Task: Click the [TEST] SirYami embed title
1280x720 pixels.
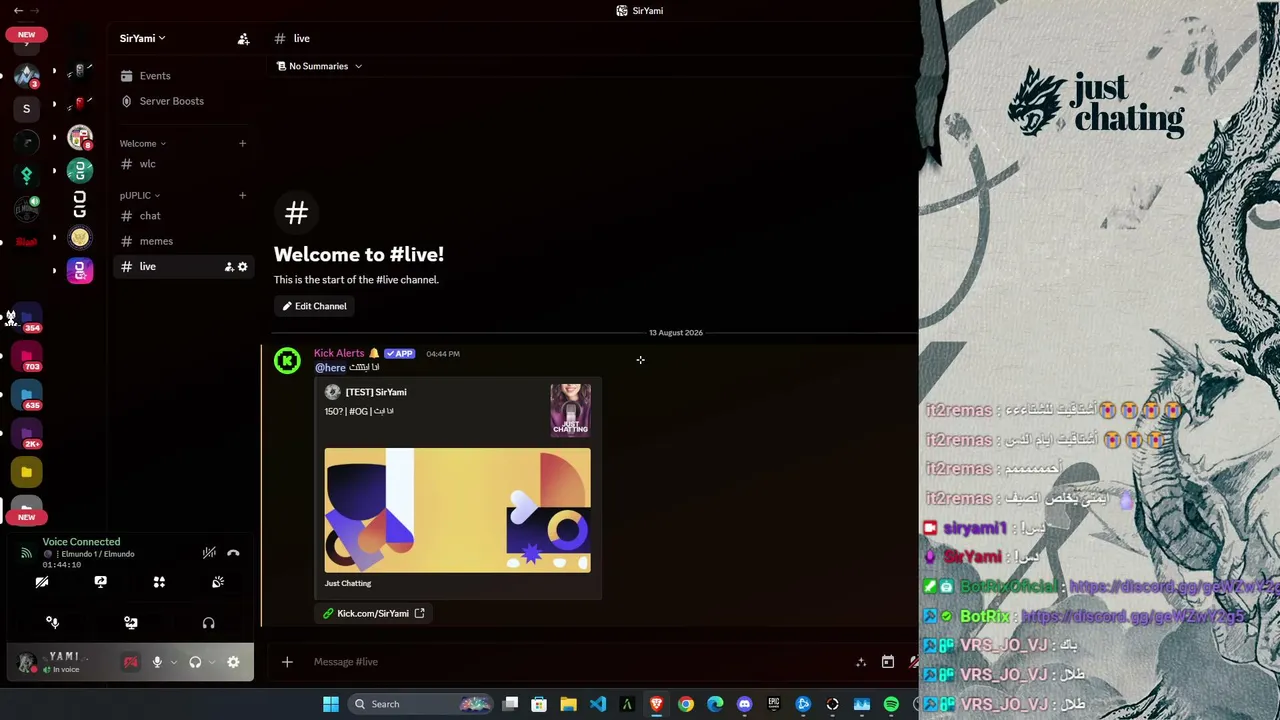Action: [x=376, y=392]
